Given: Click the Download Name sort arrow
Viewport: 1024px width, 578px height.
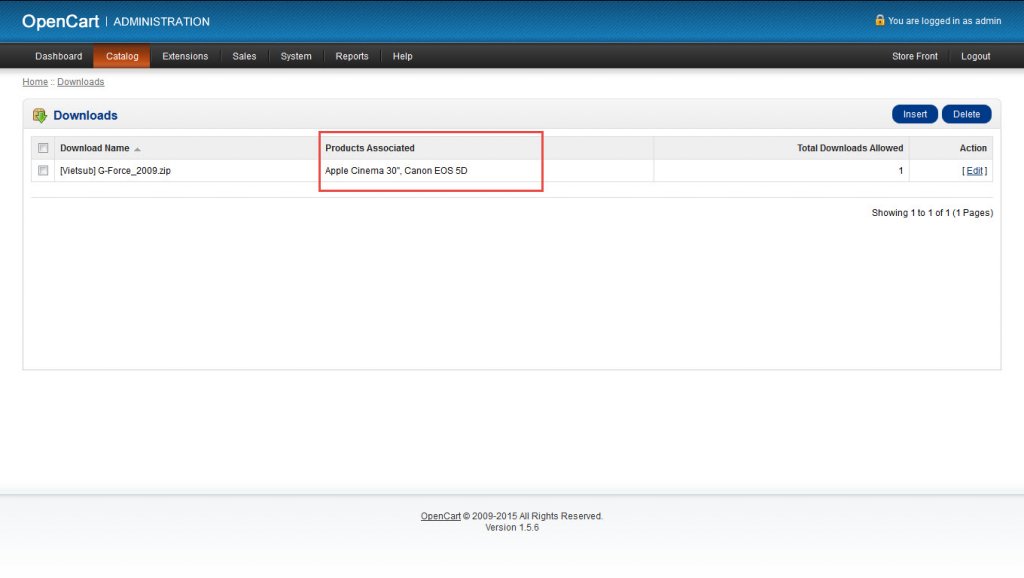Looking at the screenshot, I should point(137,150).
